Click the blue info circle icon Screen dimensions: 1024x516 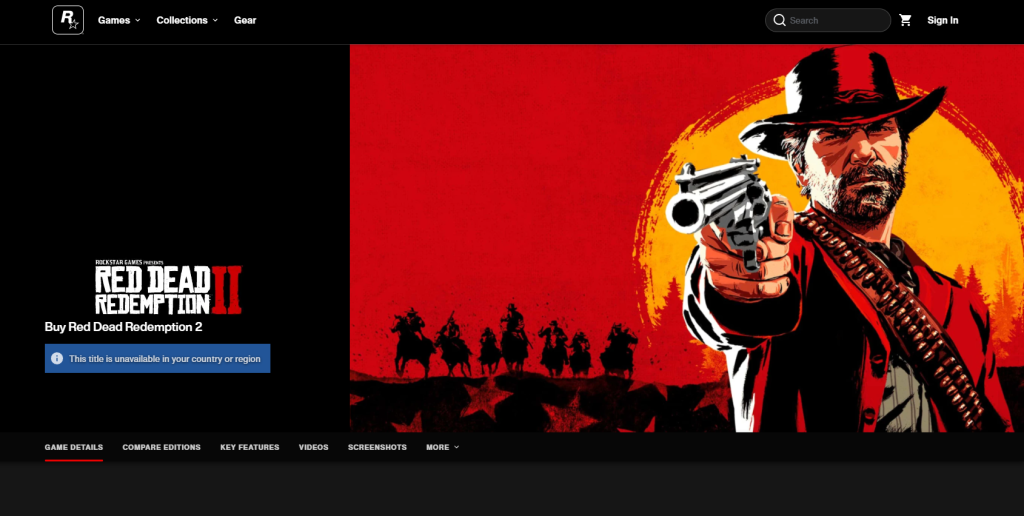point(57,358)
